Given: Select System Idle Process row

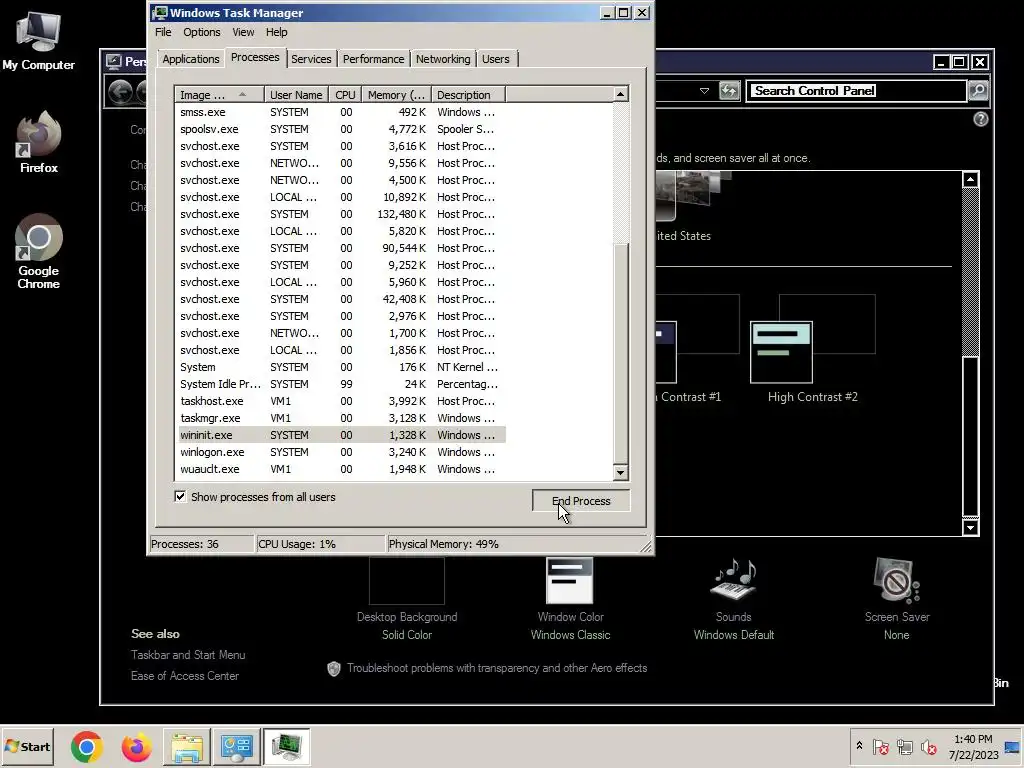Looking at the screenshot, I should coord(340,384).
